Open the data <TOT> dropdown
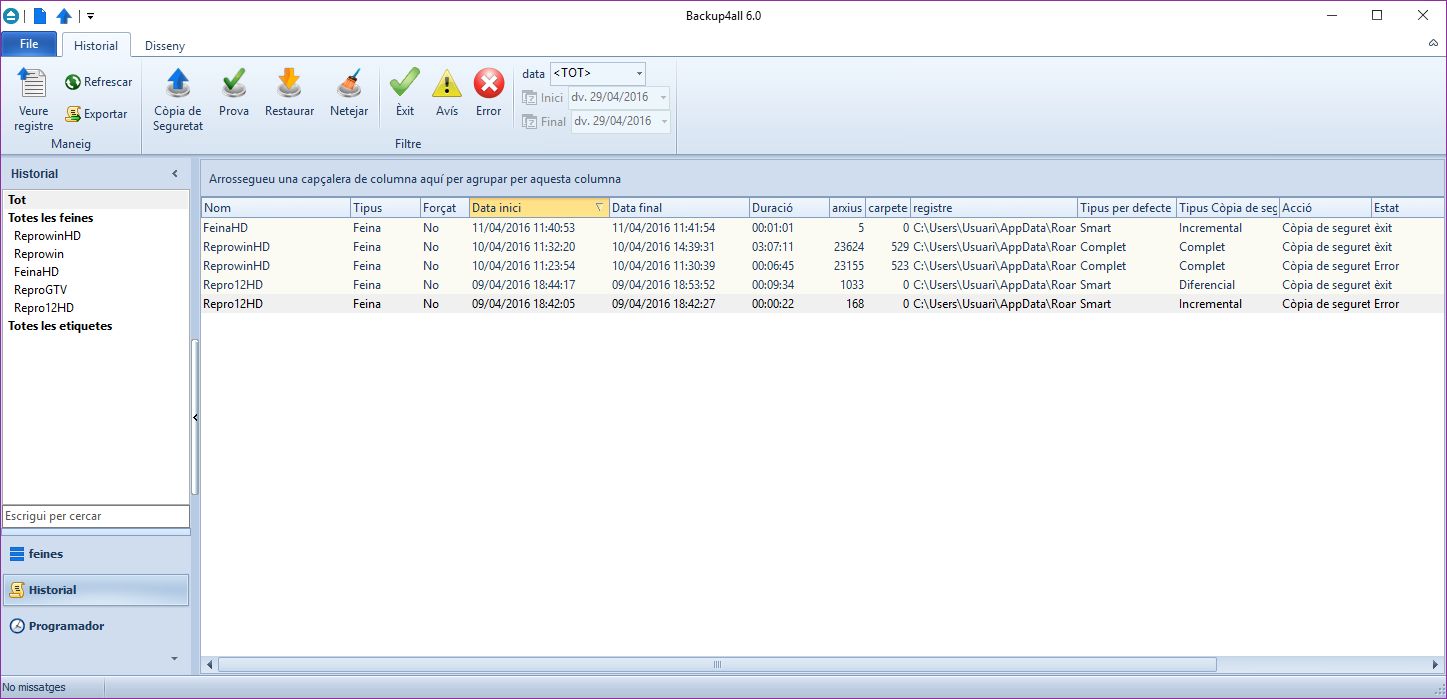This screenshot has height=699, width=1447. pyautogui.click(x=639, y=74)
